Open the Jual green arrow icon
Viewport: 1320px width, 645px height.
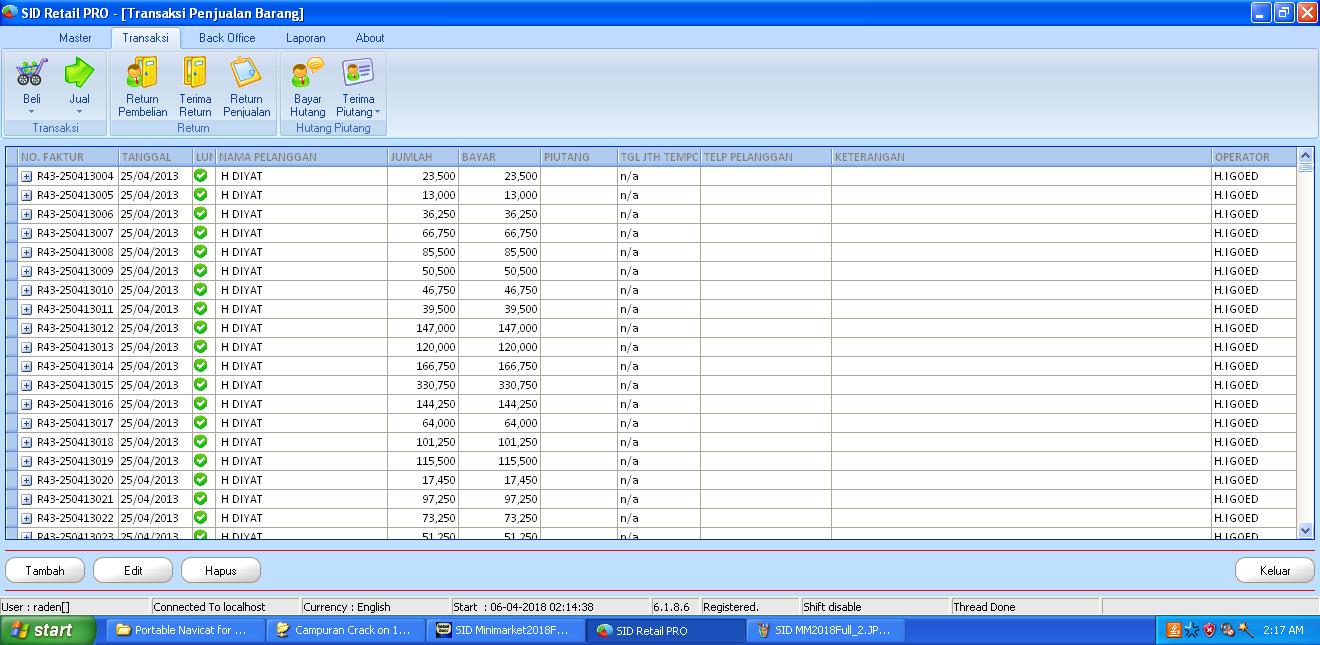(79, 73)
